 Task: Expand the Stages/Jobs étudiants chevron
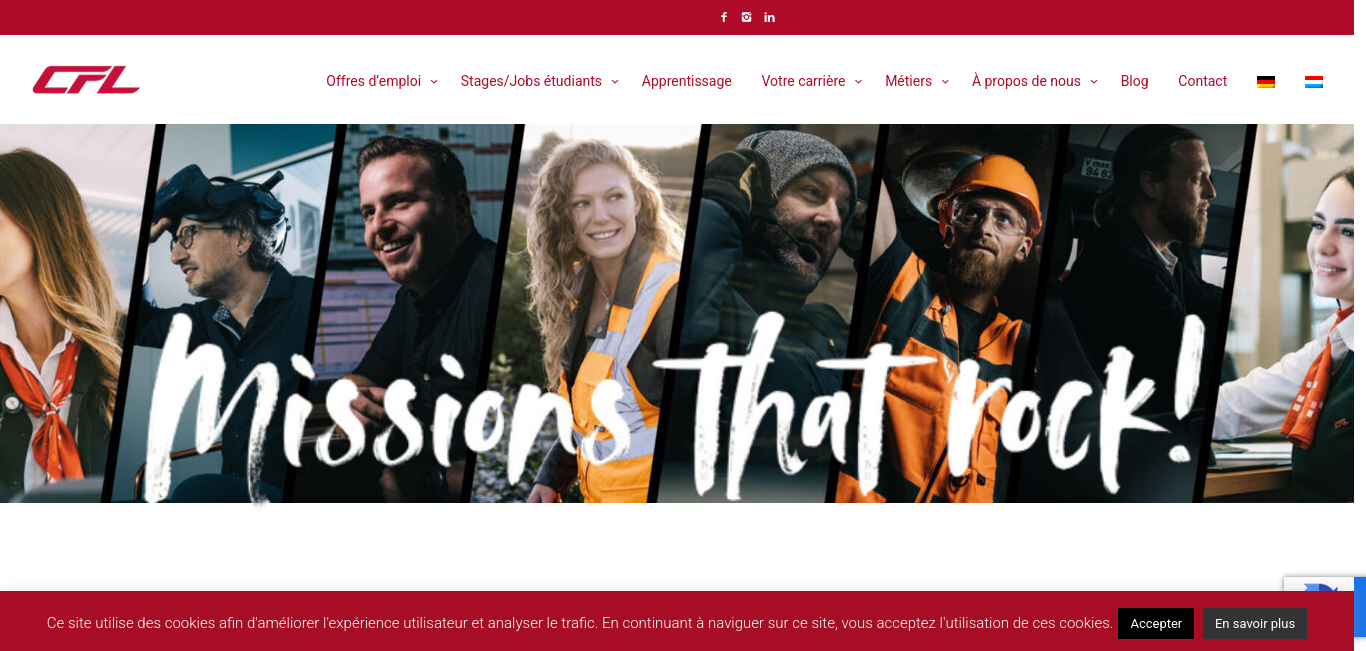[615, 82]
